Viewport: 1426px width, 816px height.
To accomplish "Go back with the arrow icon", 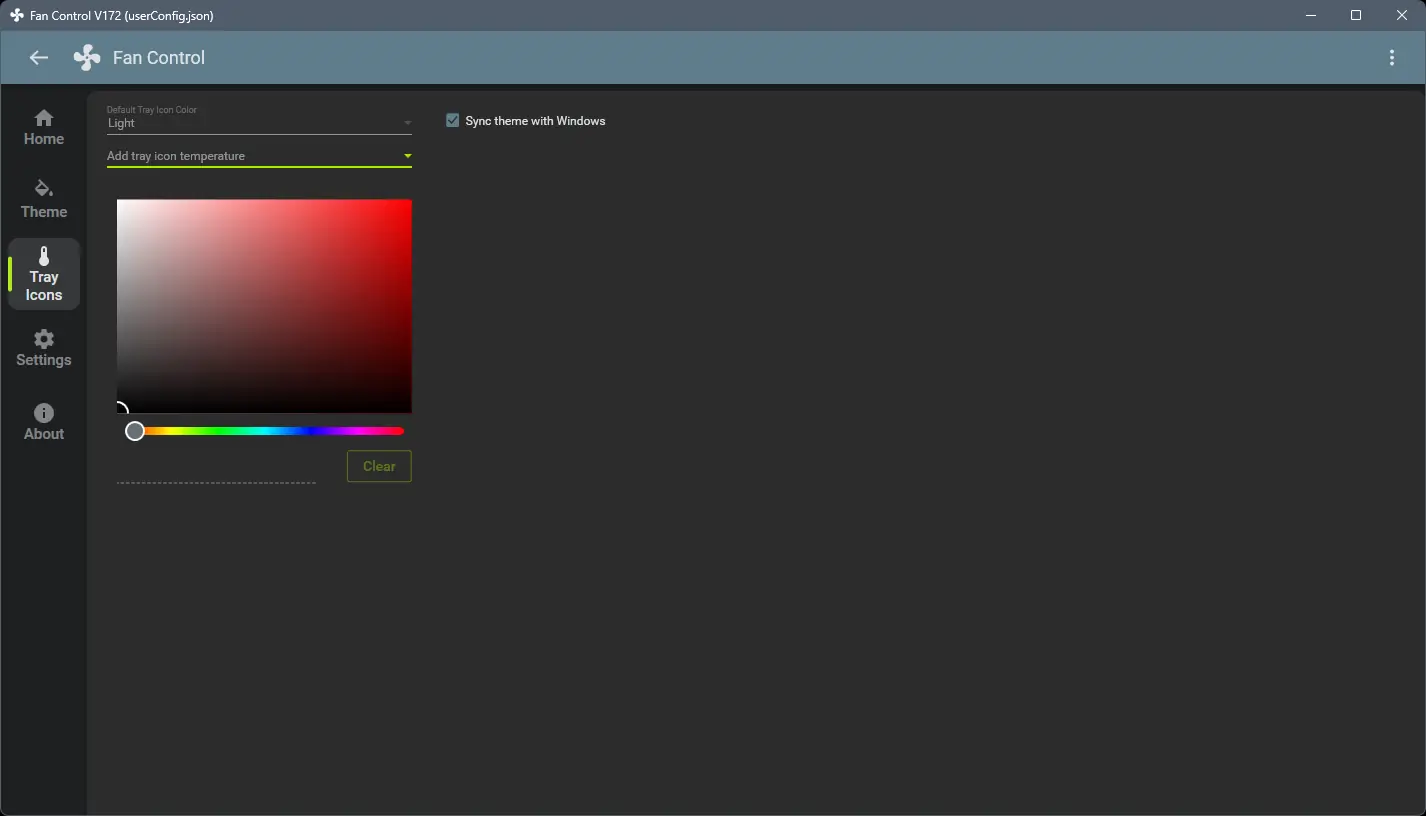I will click(x=39, y=58).
